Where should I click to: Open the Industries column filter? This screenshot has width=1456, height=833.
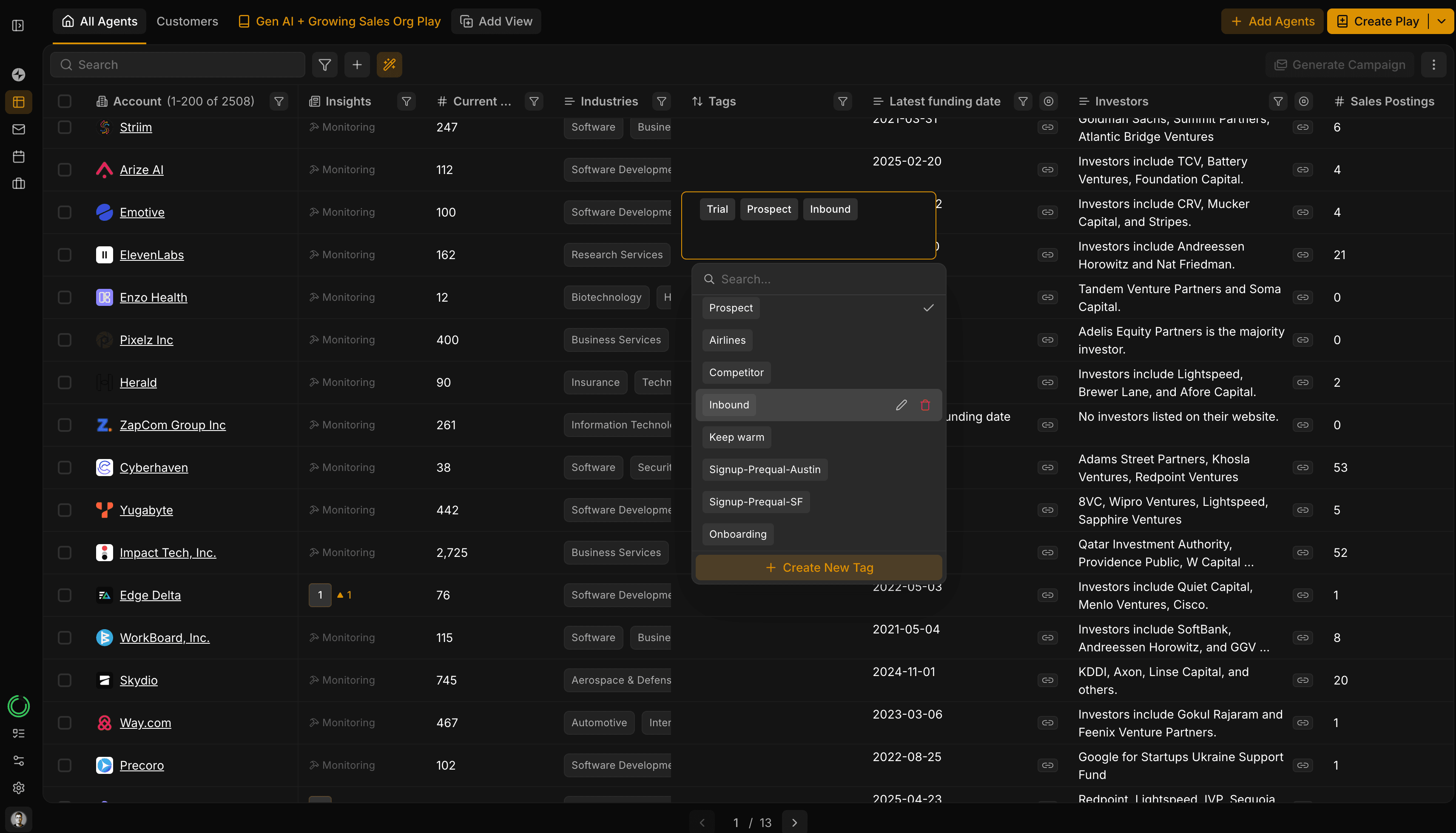[661, 101]
